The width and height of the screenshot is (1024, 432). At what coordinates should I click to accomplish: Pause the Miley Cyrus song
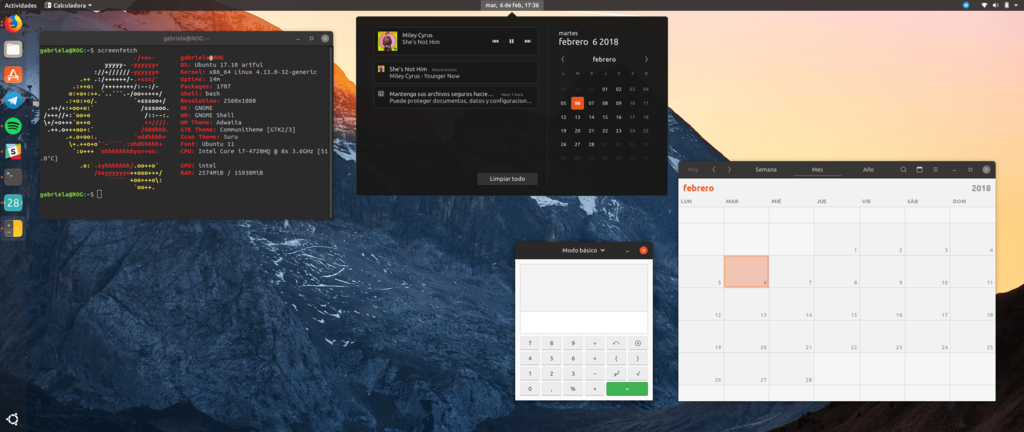pos(511,41)
